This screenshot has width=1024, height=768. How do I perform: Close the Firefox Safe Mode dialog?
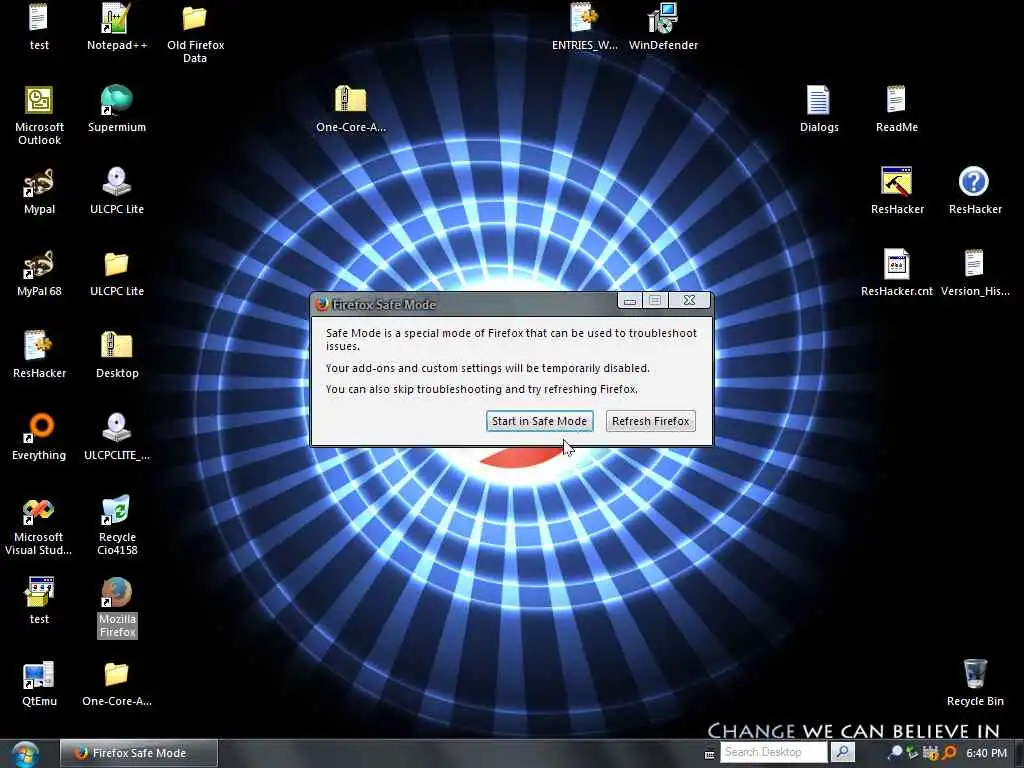pos(689,300)
